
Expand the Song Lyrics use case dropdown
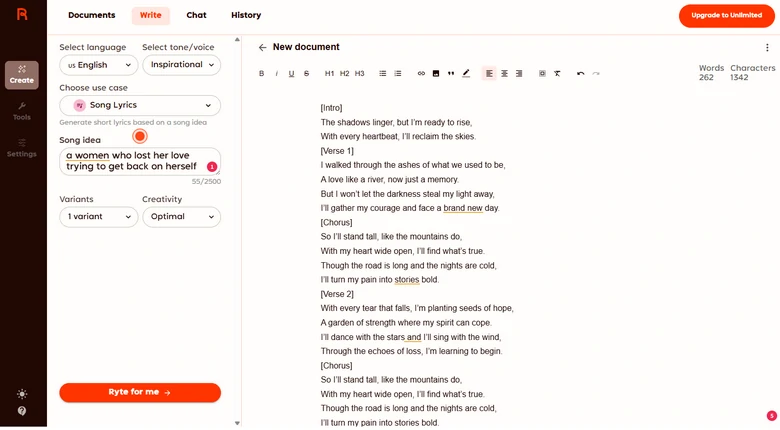click(x=140, y=106)
